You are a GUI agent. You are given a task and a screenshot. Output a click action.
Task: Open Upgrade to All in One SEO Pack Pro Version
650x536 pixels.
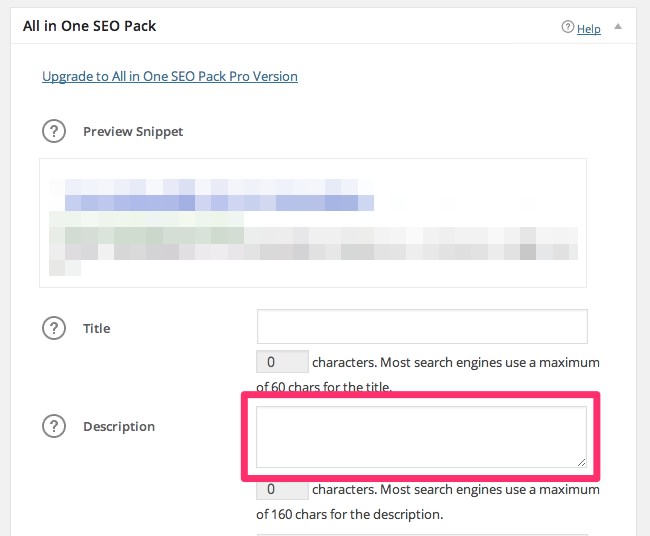(170, 76)
